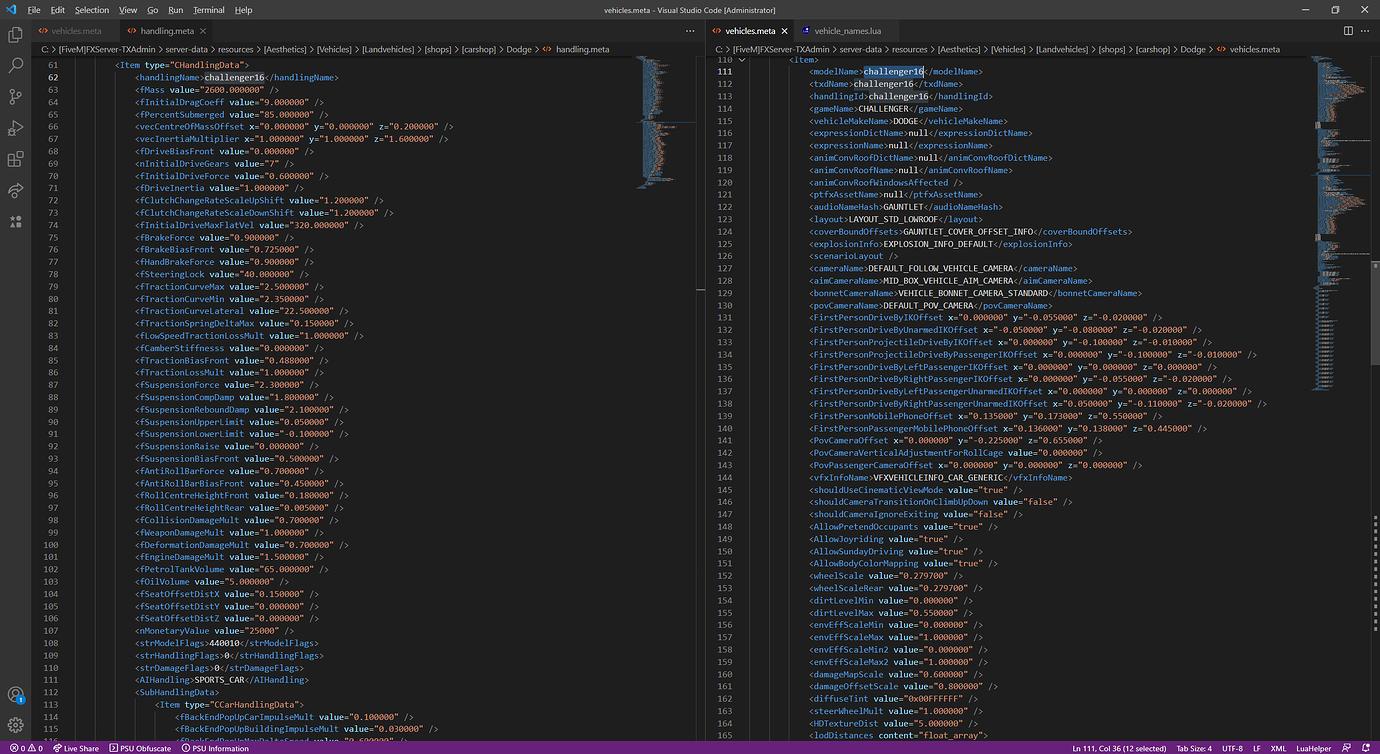Open the Run and Debug view
Screen dimensions: 1380x754
[x=15, y=128]
